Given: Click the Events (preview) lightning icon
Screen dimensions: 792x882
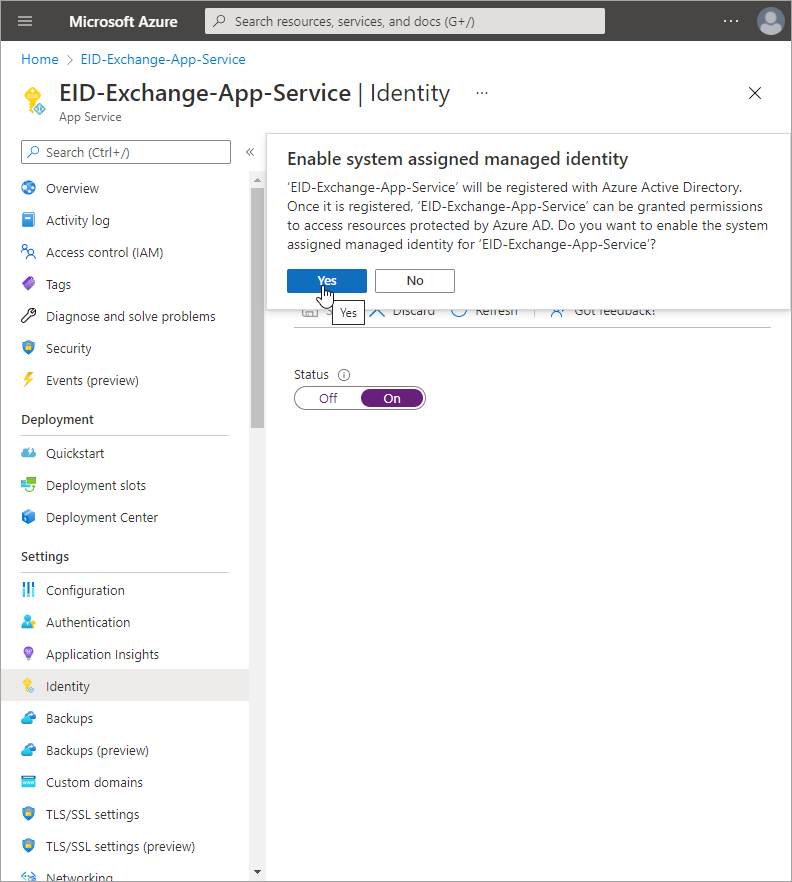Looking at the screenshot, I should coord(28,380).
